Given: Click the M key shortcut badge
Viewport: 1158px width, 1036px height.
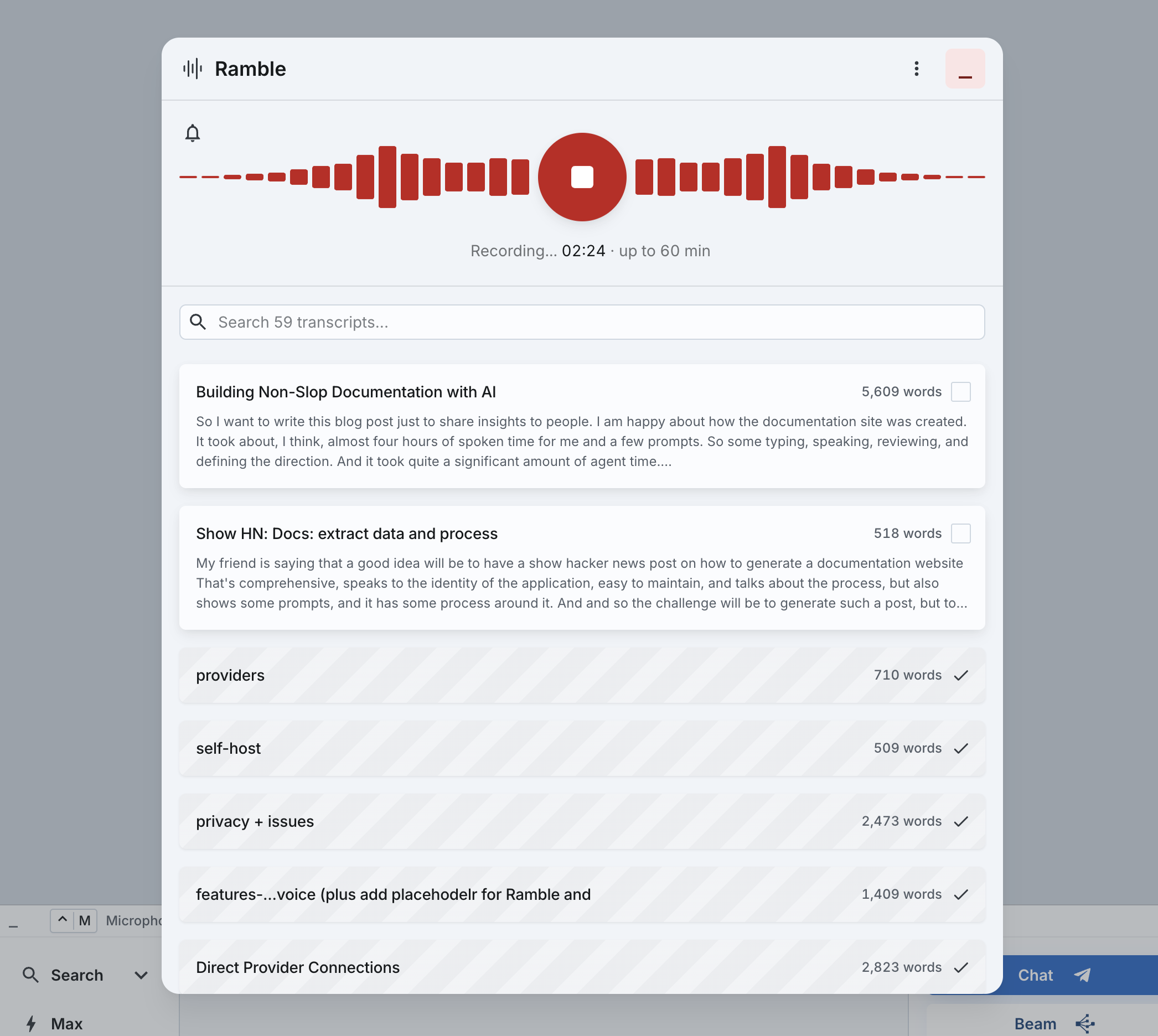Looking at the screenshot, I should pos(85,920).
